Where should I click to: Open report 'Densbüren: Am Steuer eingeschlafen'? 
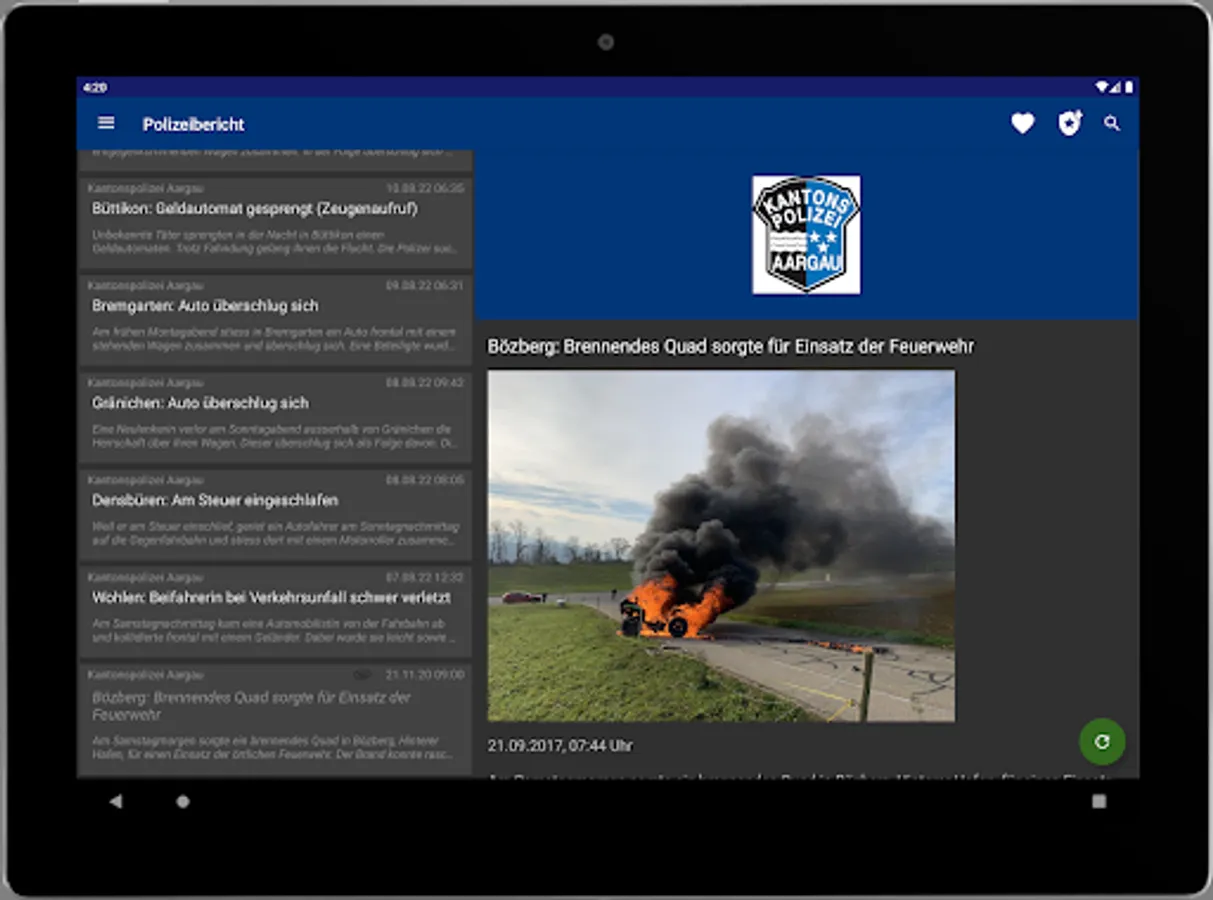point(275,514)
